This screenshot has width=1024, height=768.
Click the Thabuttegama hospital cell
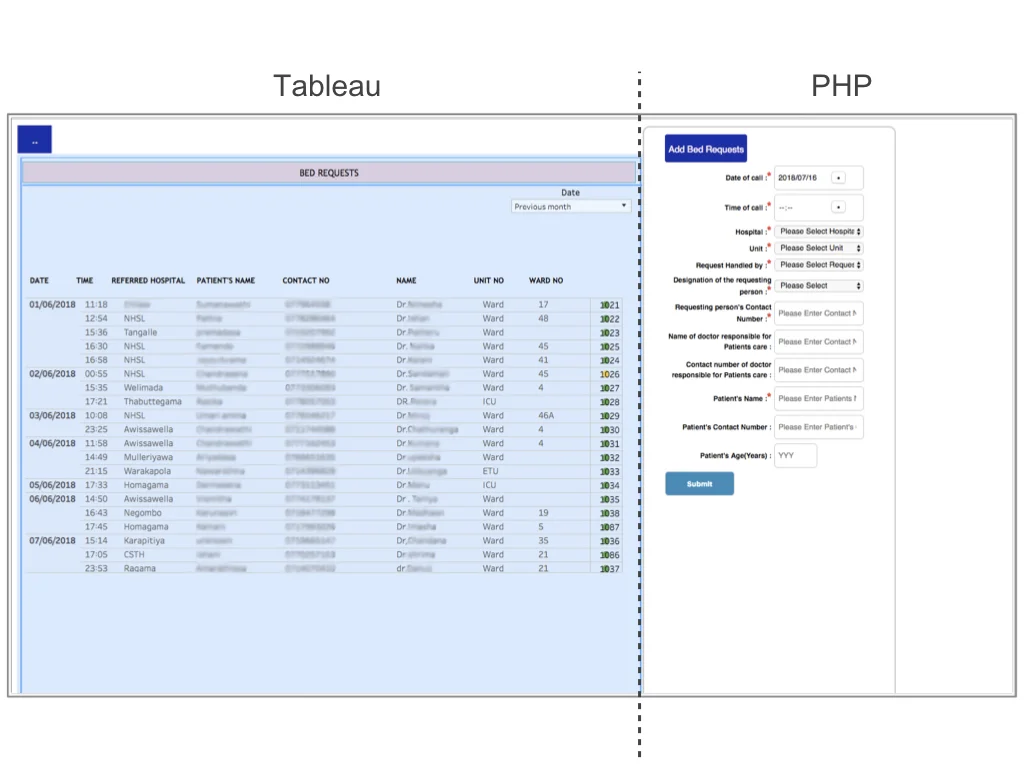point(153,401)
